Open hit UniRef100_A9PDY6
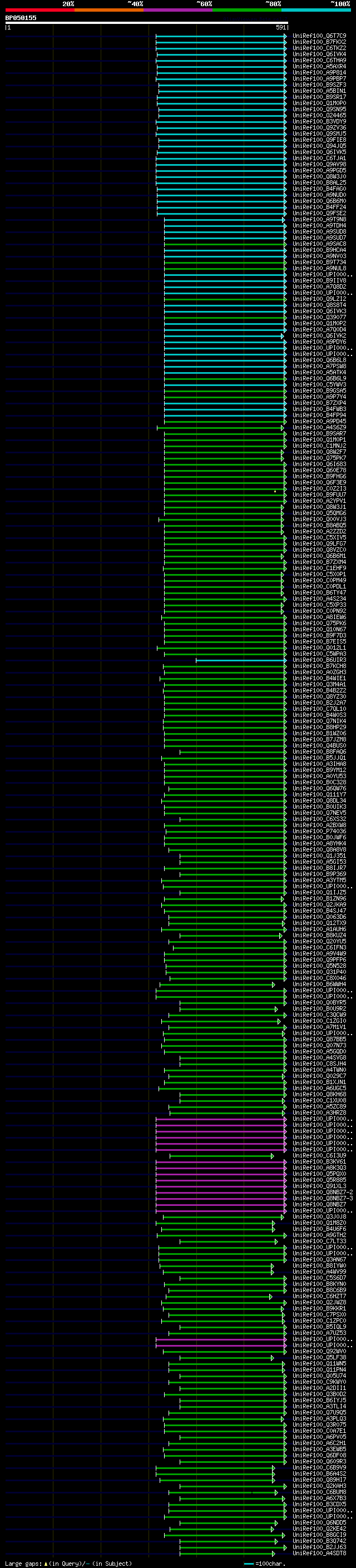This screenshot has height=1568, width=356. coord(319,342)
